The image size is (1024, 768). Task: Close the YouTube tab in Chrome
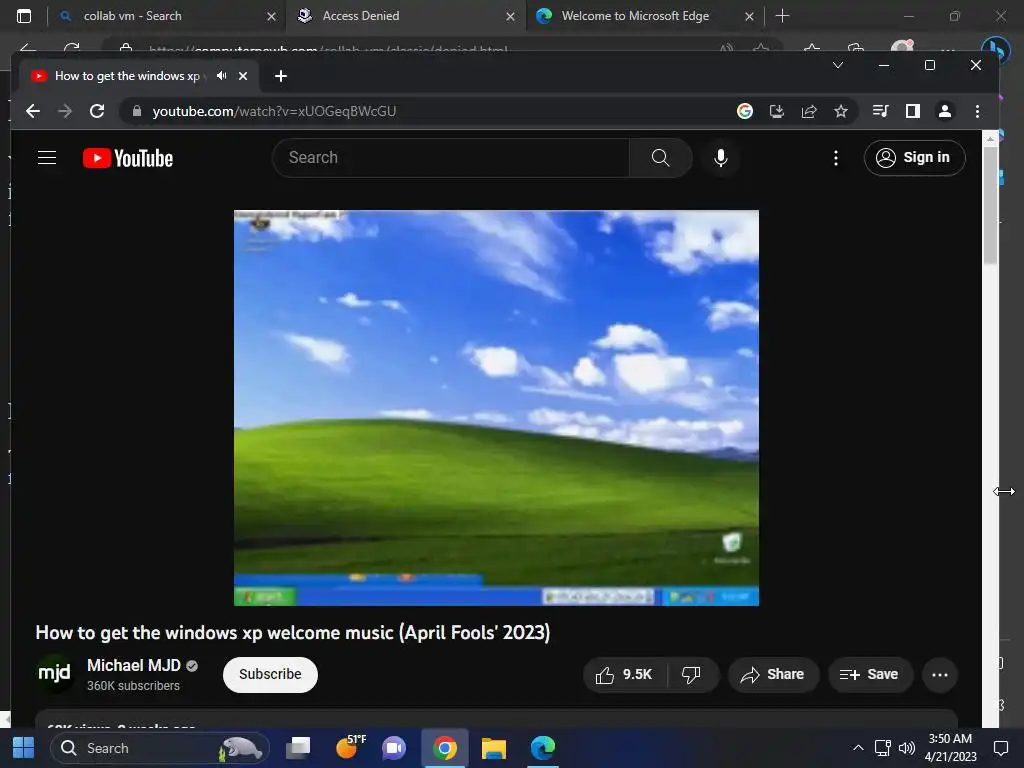point(243,76)
